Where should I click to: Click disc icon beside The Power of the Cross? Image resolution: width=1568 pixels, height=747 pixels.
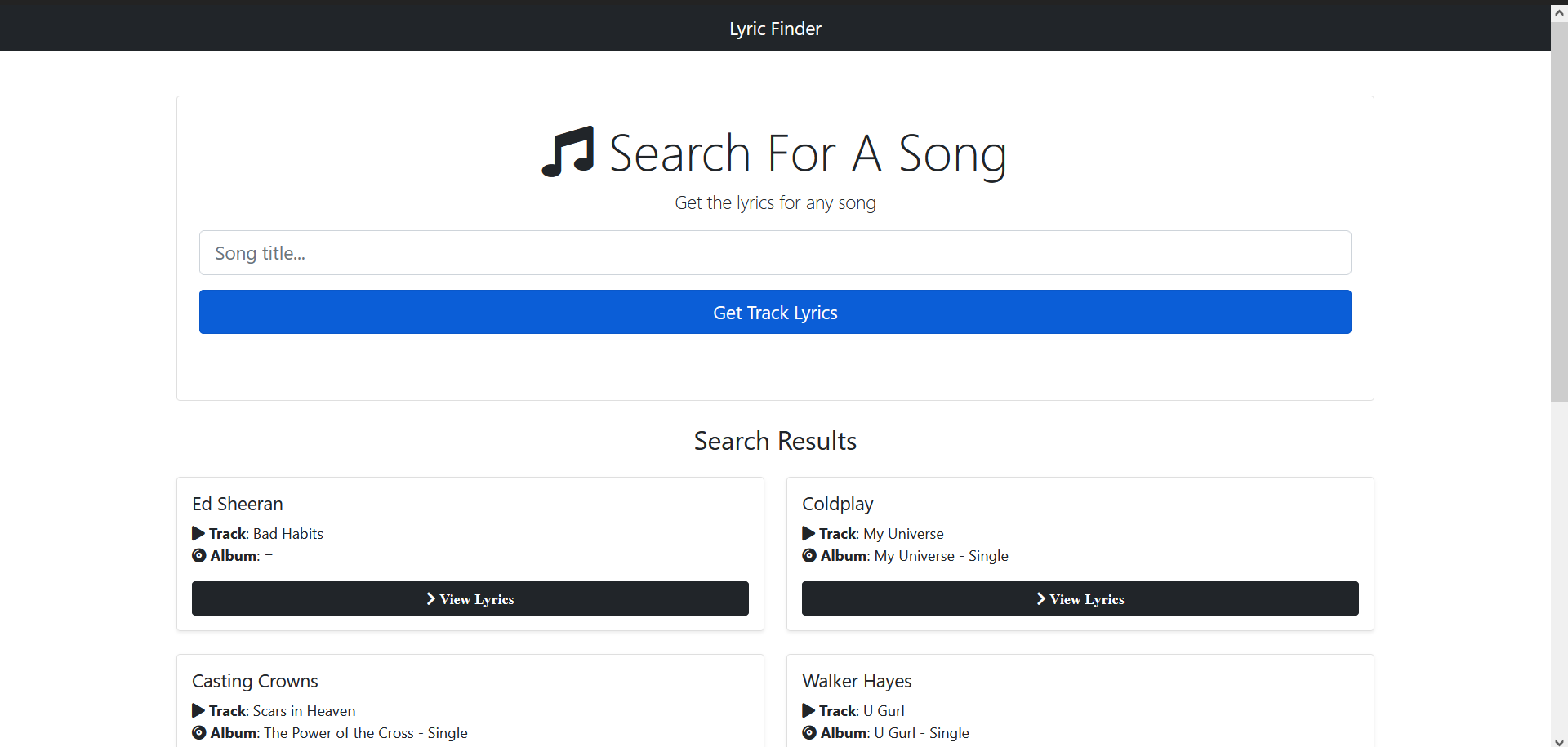[x=199, y=733]
